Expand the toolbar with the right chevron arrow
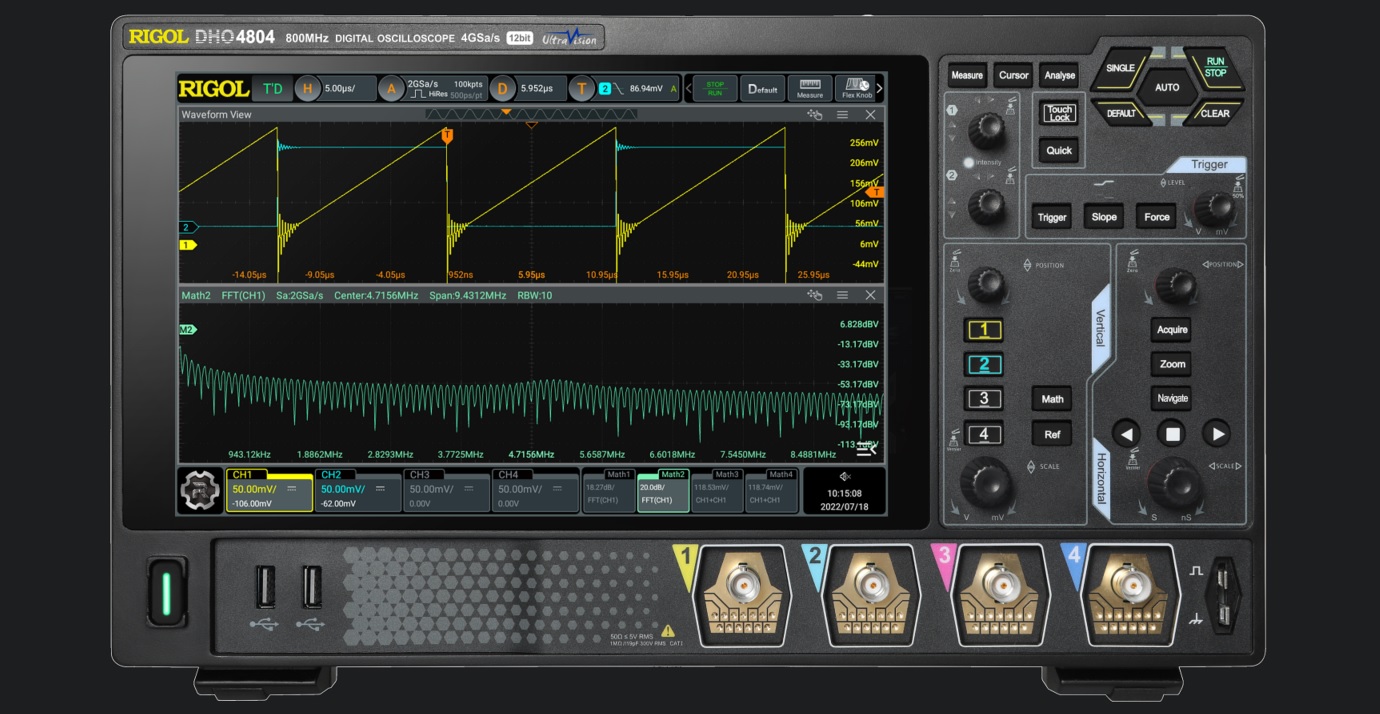This screenshot has width=1380, height=714. click(x=879, y=88)
